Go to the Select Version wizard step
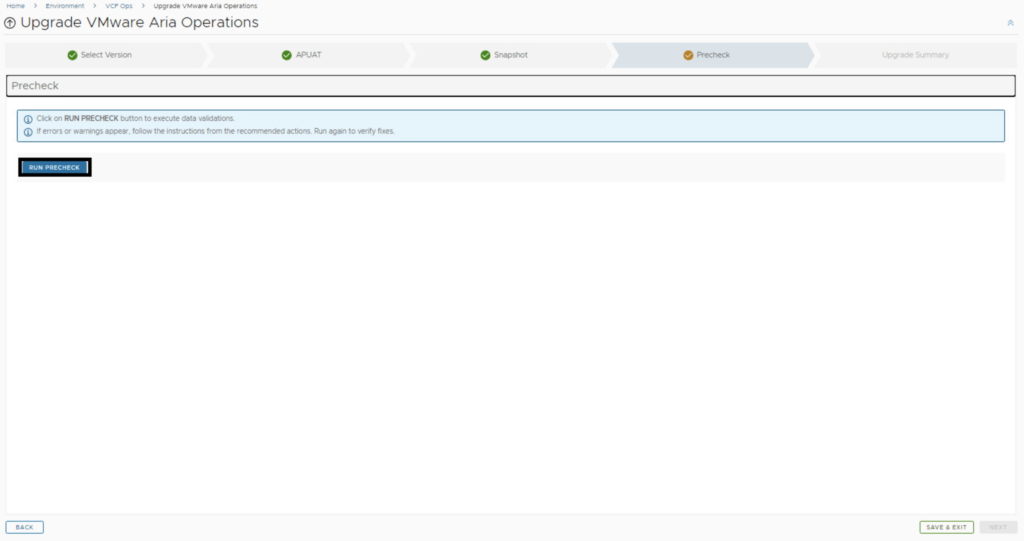Viewport: 1024px width, 541px height. [x=106, y=55]
